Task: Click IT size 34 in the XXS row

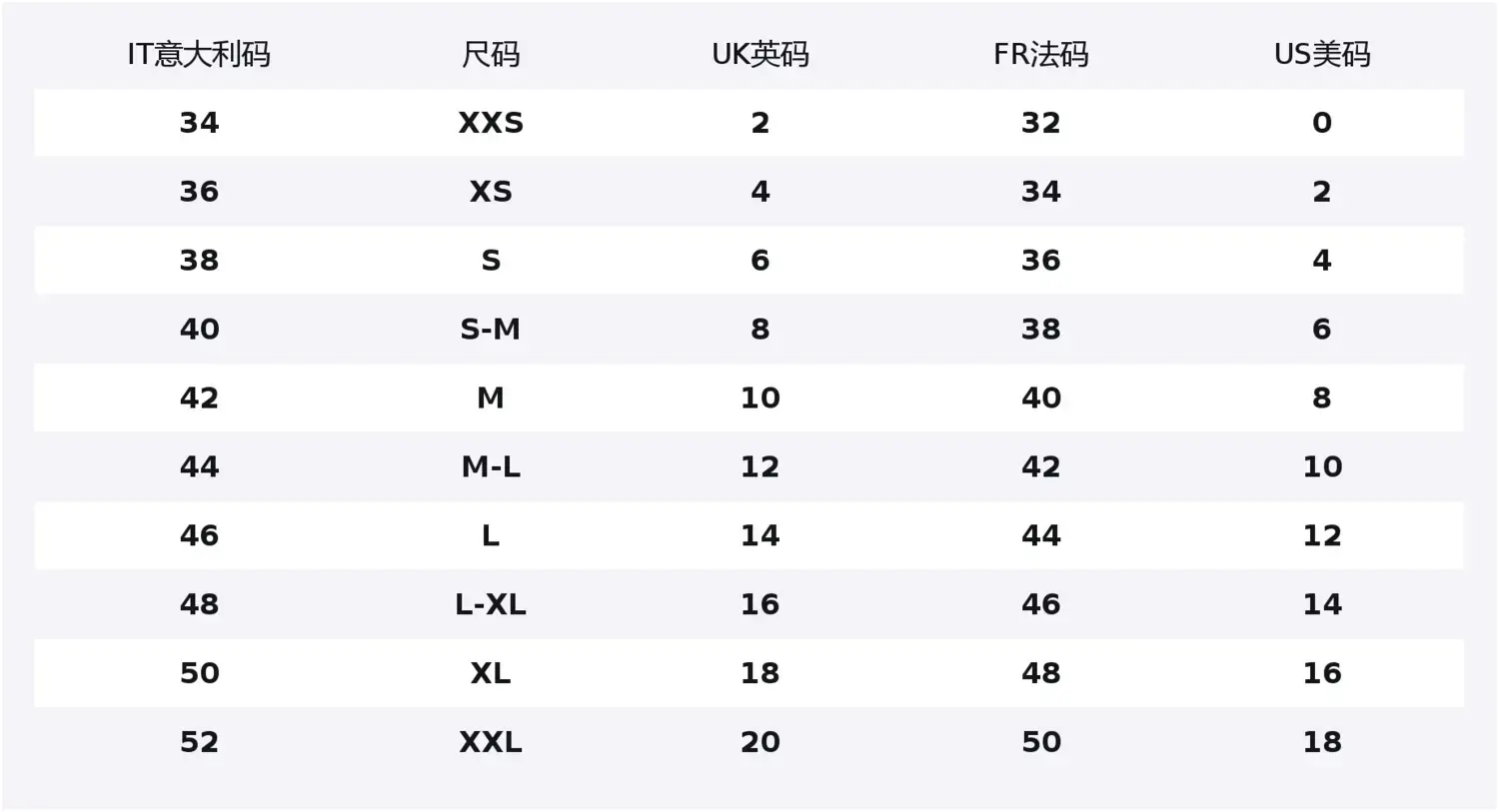Action: [199, 123]
